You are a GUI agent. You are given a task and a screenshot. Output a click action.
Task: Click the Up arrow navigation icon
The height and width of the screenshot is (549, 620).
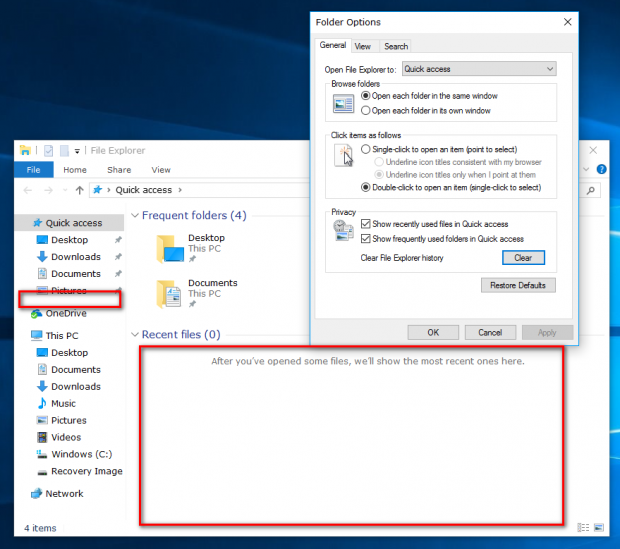[79, 190]
